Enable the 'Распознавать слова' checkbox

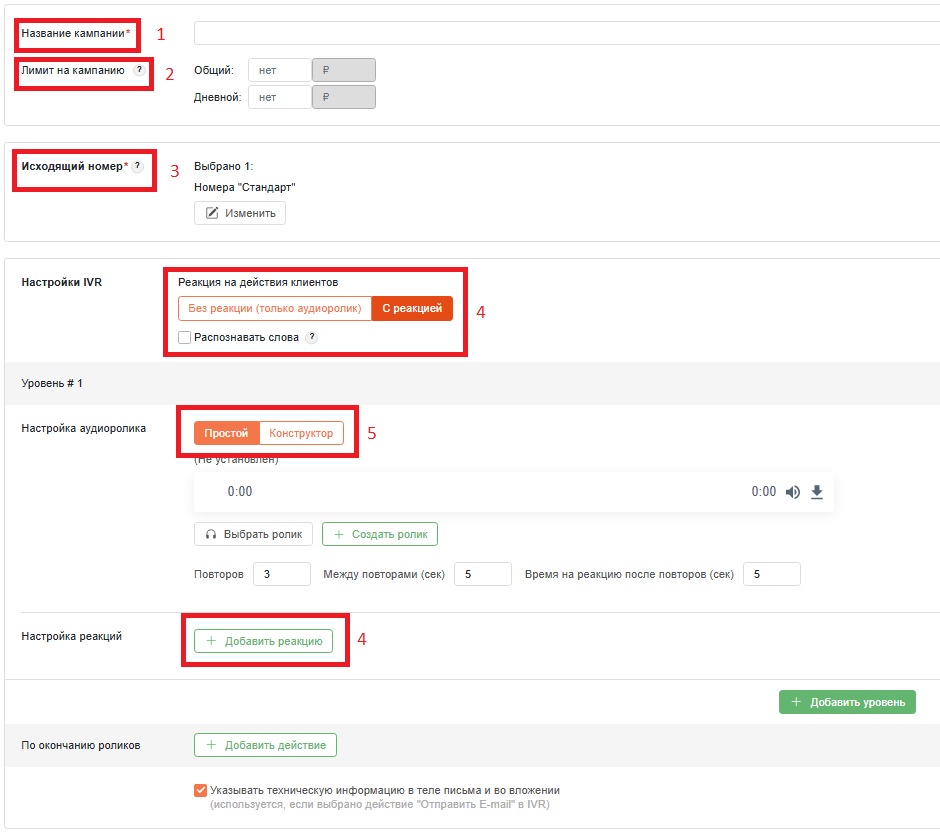[185, 338]
